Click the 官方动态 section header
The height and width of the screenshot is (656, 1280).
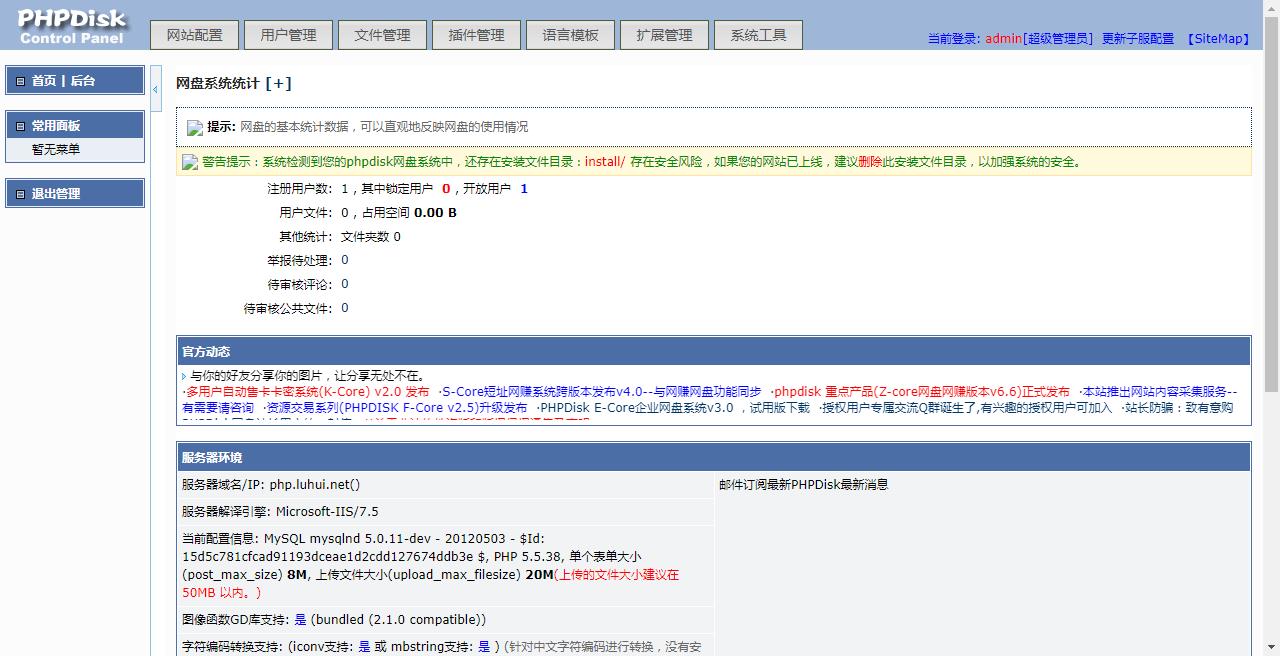[x=713, y=351]
